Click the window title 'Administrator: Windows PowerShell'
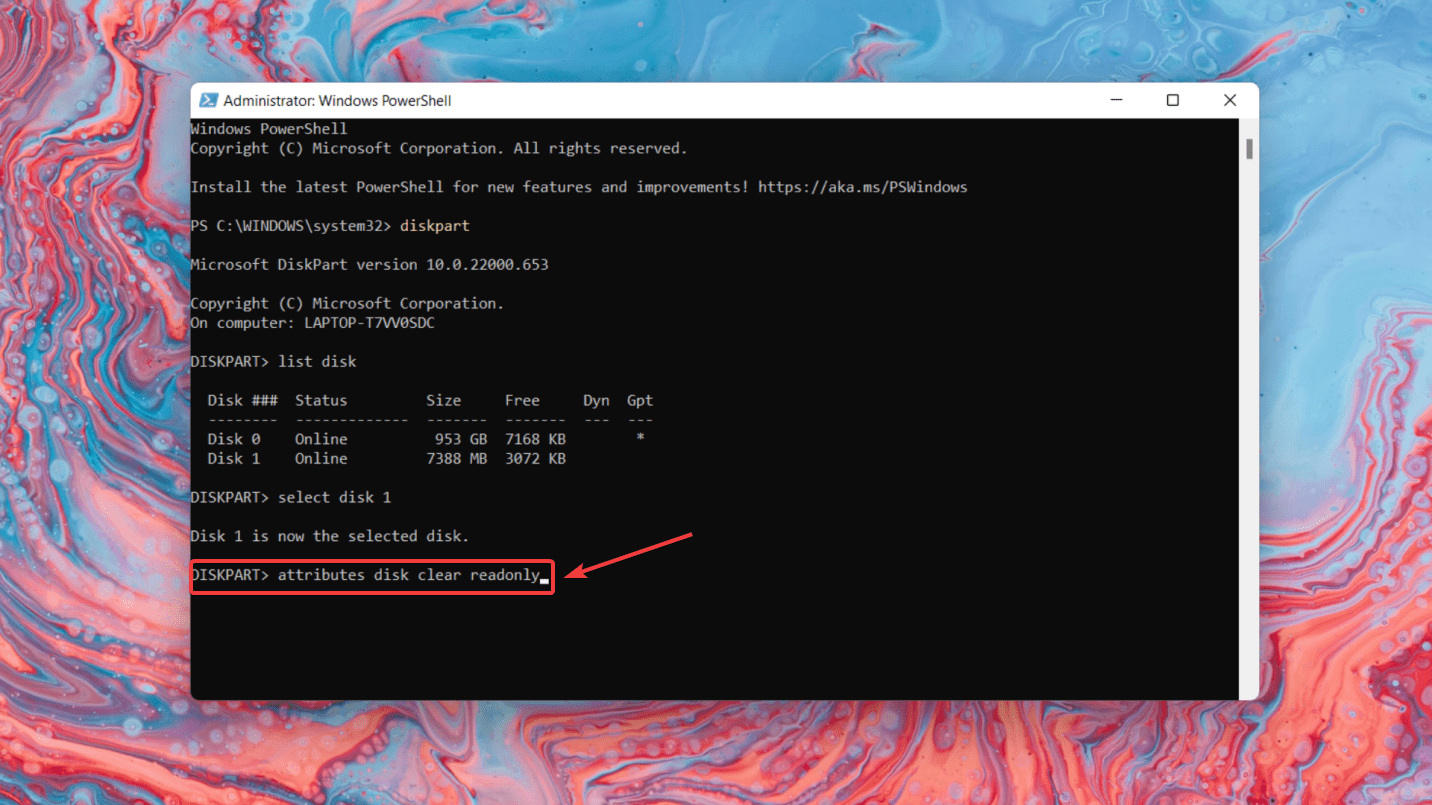1432x805 pixels. [x=337, y=101]
